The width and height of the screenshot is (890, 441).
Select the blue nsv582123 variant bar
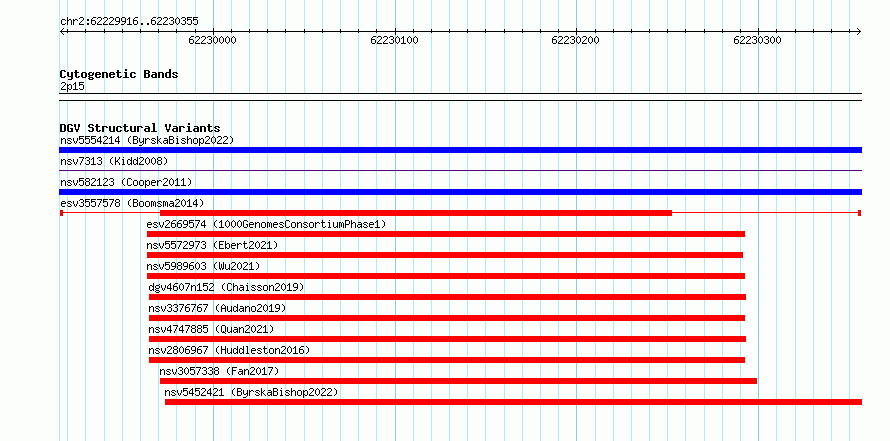point(460,192)
